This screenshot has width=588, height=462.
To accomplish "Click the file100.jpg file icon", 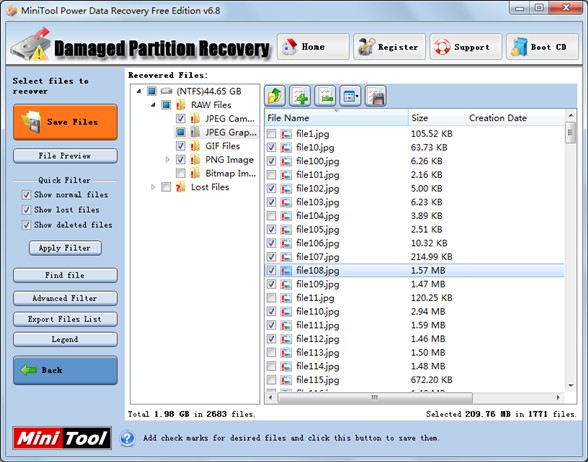I will (x=286, y=161).
